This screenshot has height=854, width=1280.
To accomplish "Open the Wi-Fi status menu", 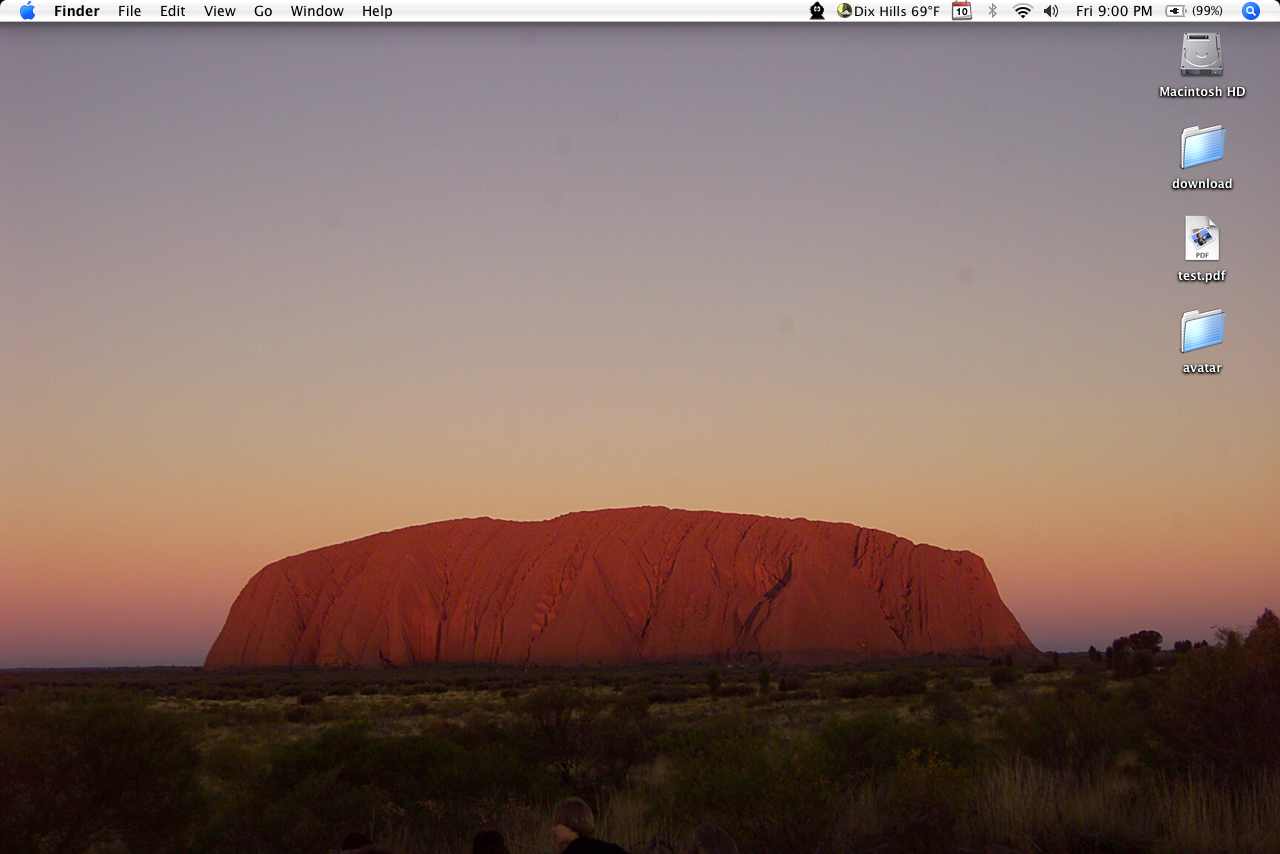I will [1022, 11].
